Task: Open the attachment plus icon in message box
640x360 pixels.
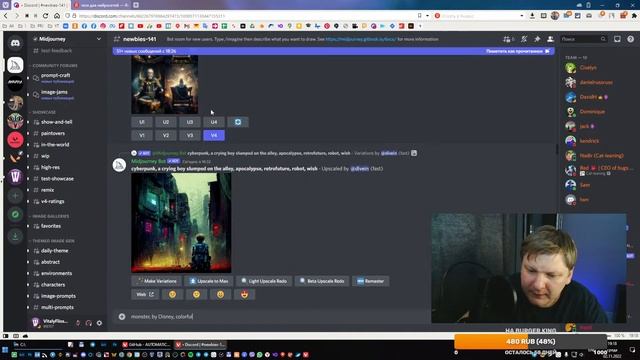Action: [x=122, y=316]
